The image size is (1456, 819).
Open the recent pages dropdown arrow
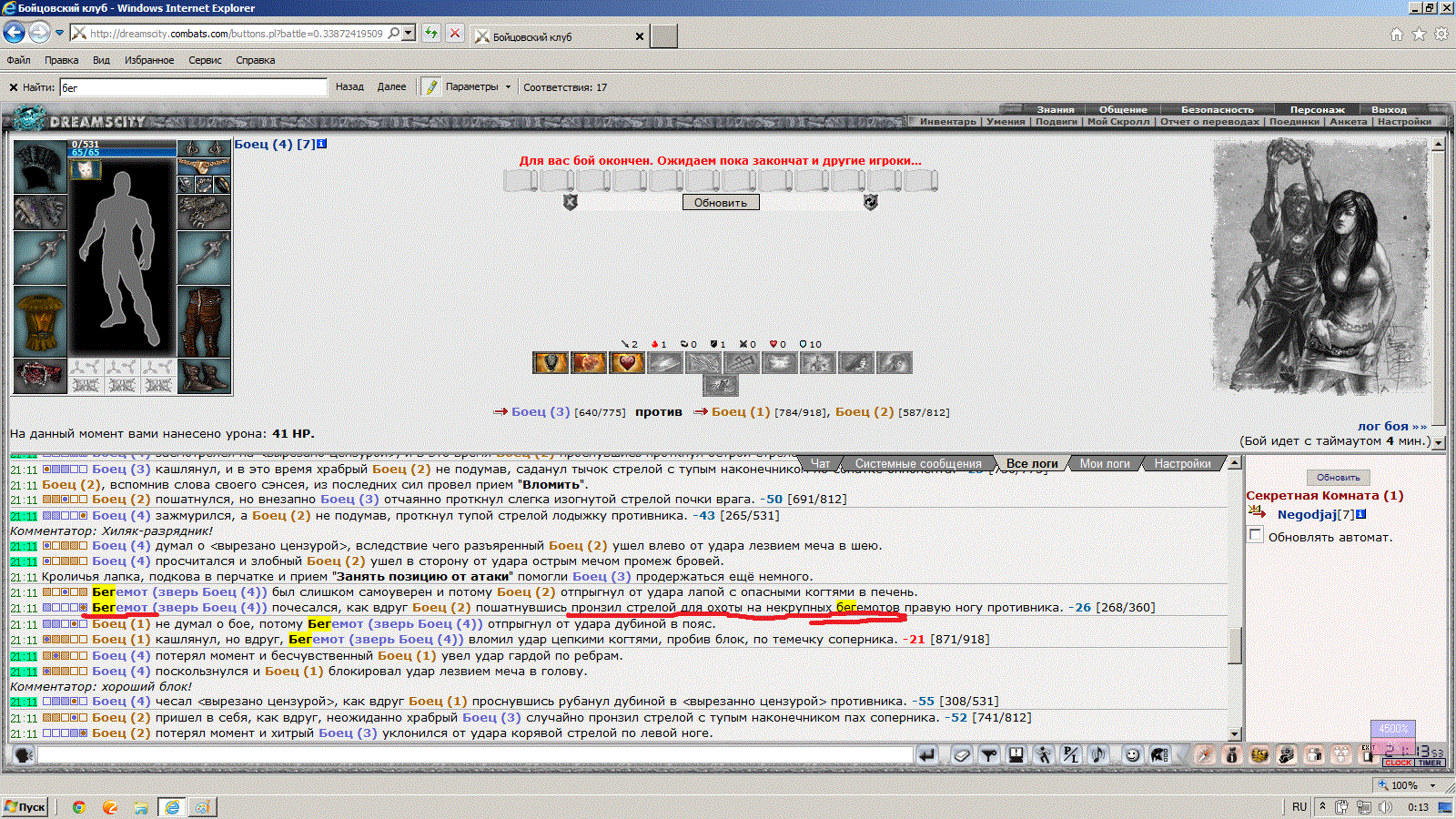(59, 33)
